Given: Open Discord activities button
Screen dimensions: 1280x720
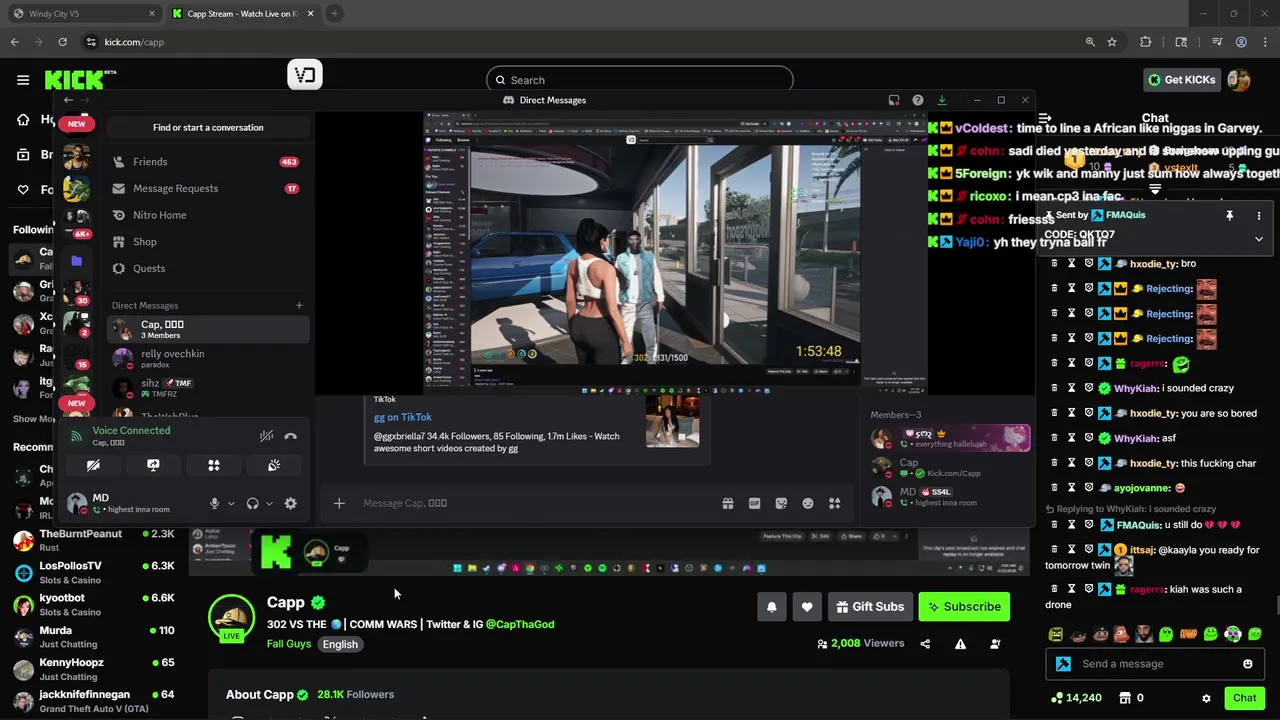Looking at the screenshot, I should click(213, 466).
